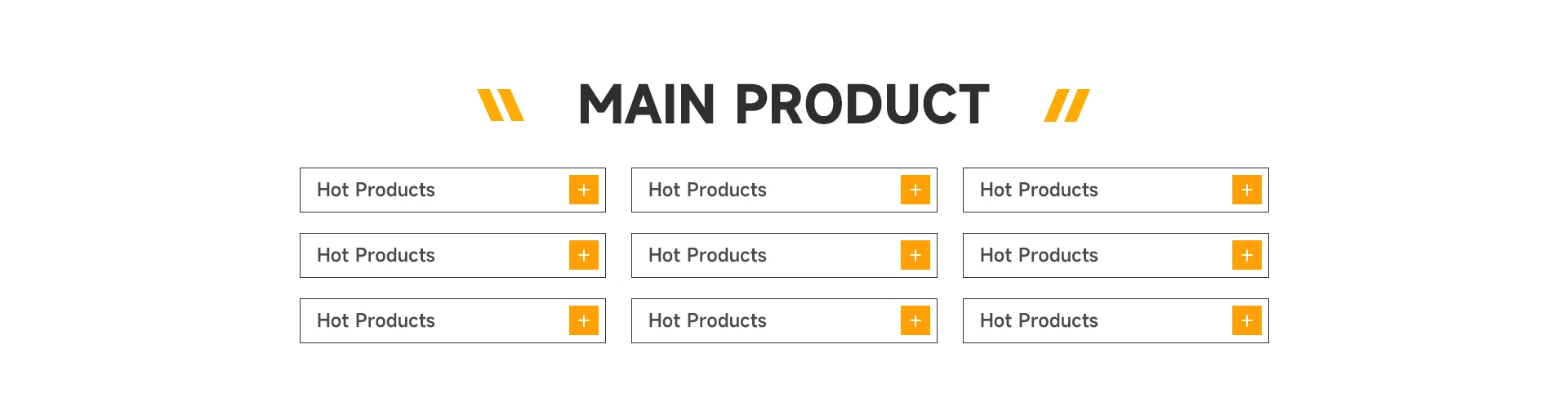
Task: Click orange plus in third-row middle box
Action: 915,320
